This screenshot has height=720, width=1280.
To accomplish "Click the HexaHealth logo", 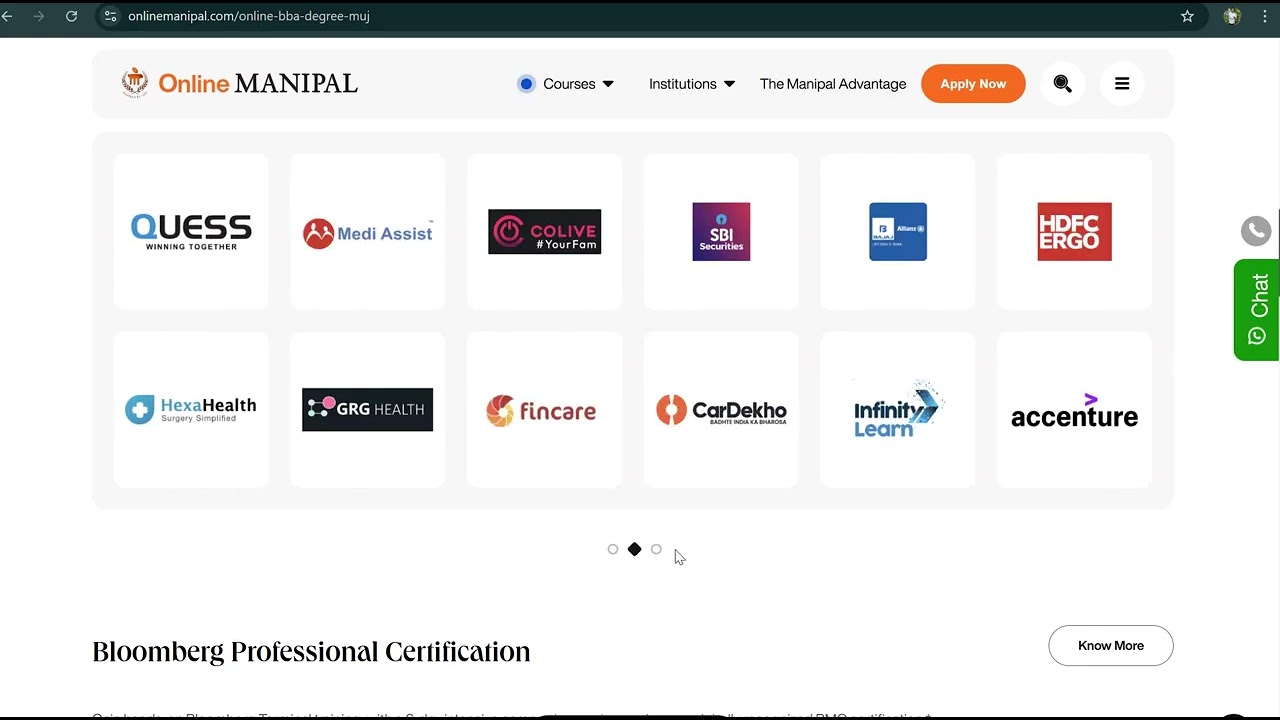I will click(x=191, y=409).
